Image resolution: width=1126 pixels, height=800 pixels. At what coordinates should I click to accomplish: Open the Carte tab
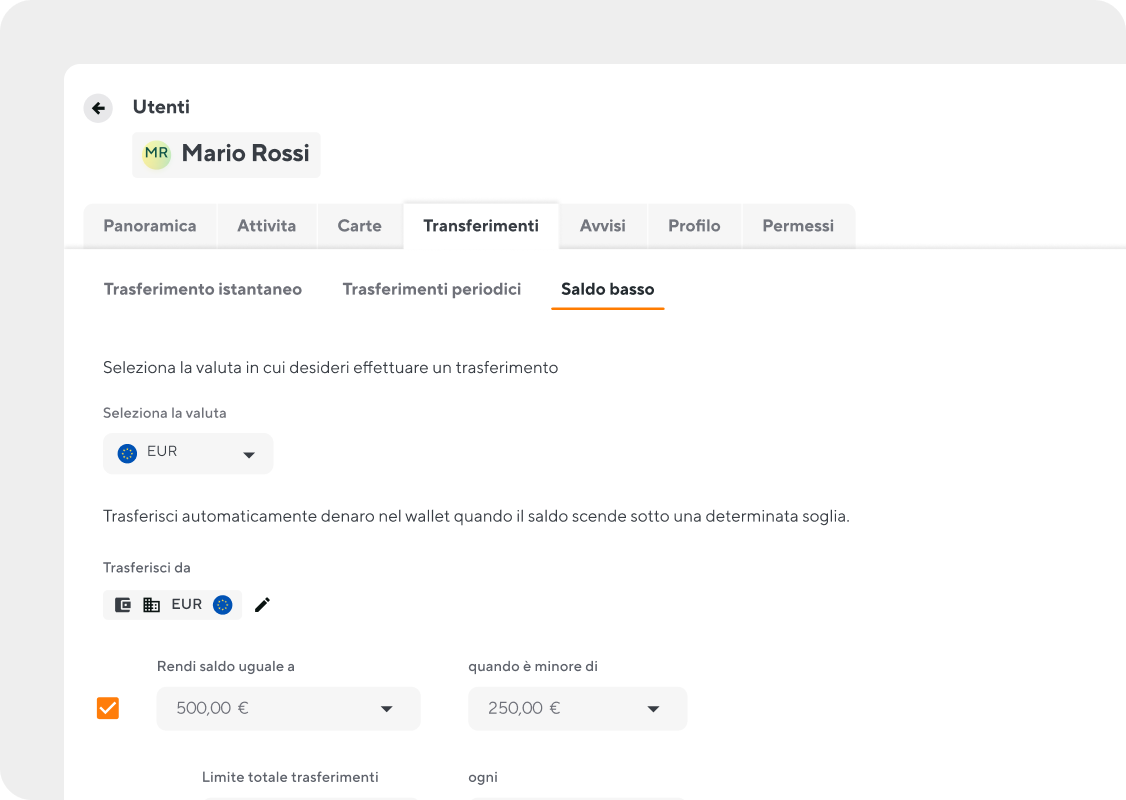(x=359, y=226)
